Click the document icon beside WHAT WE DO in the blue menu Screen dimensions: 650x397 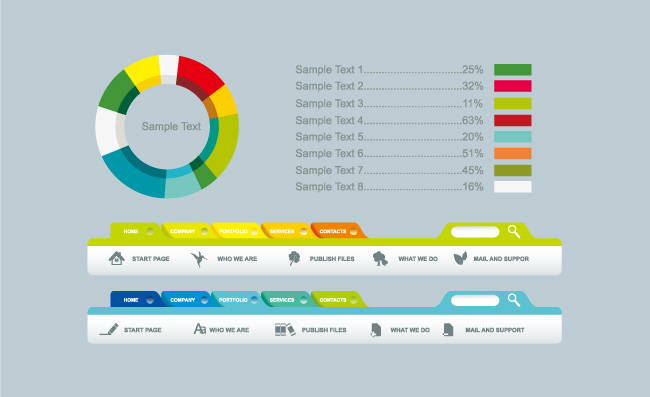coord(376,330)
